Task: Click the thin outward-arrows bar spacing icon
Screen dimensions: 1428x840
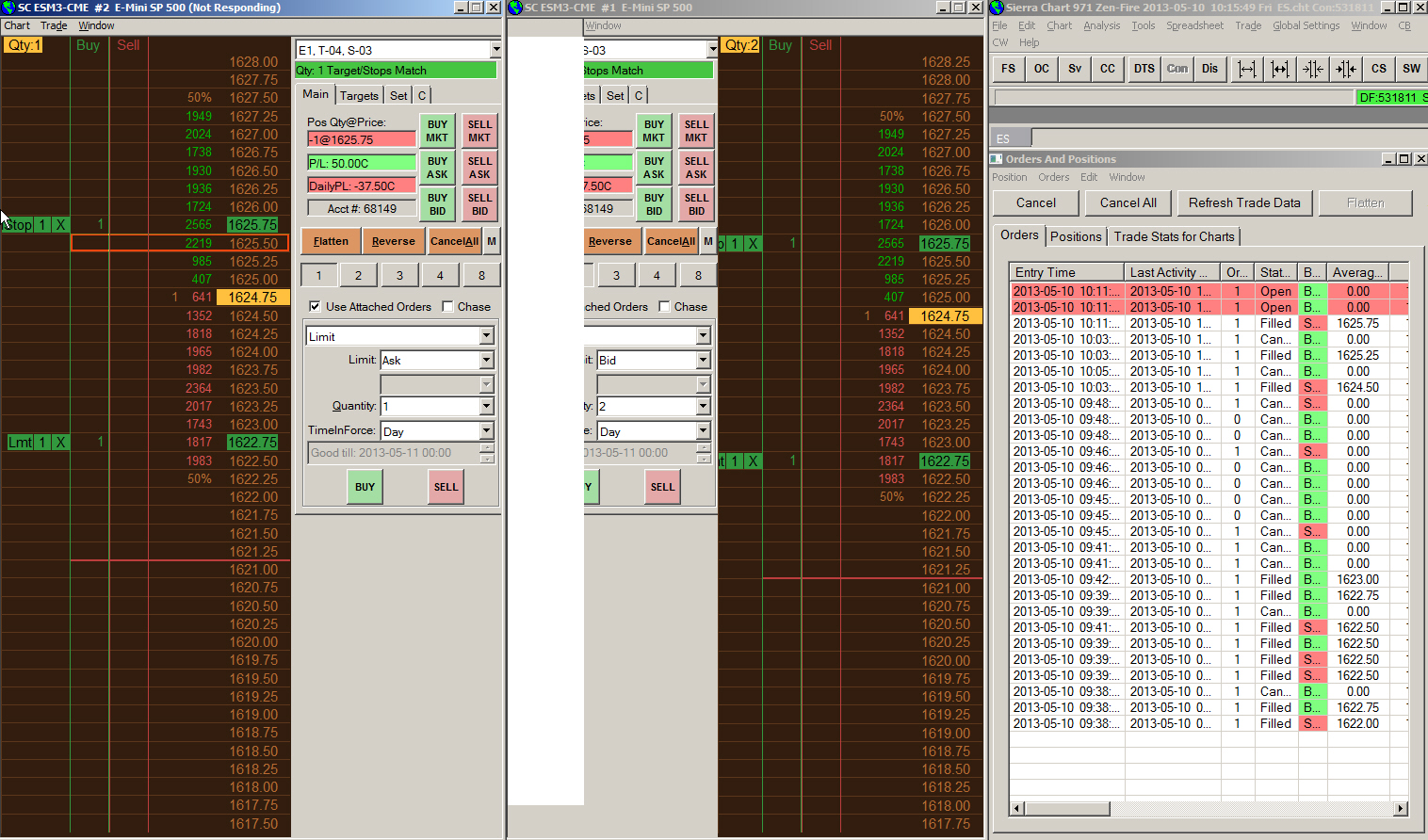Action: tap(1247, 69)
